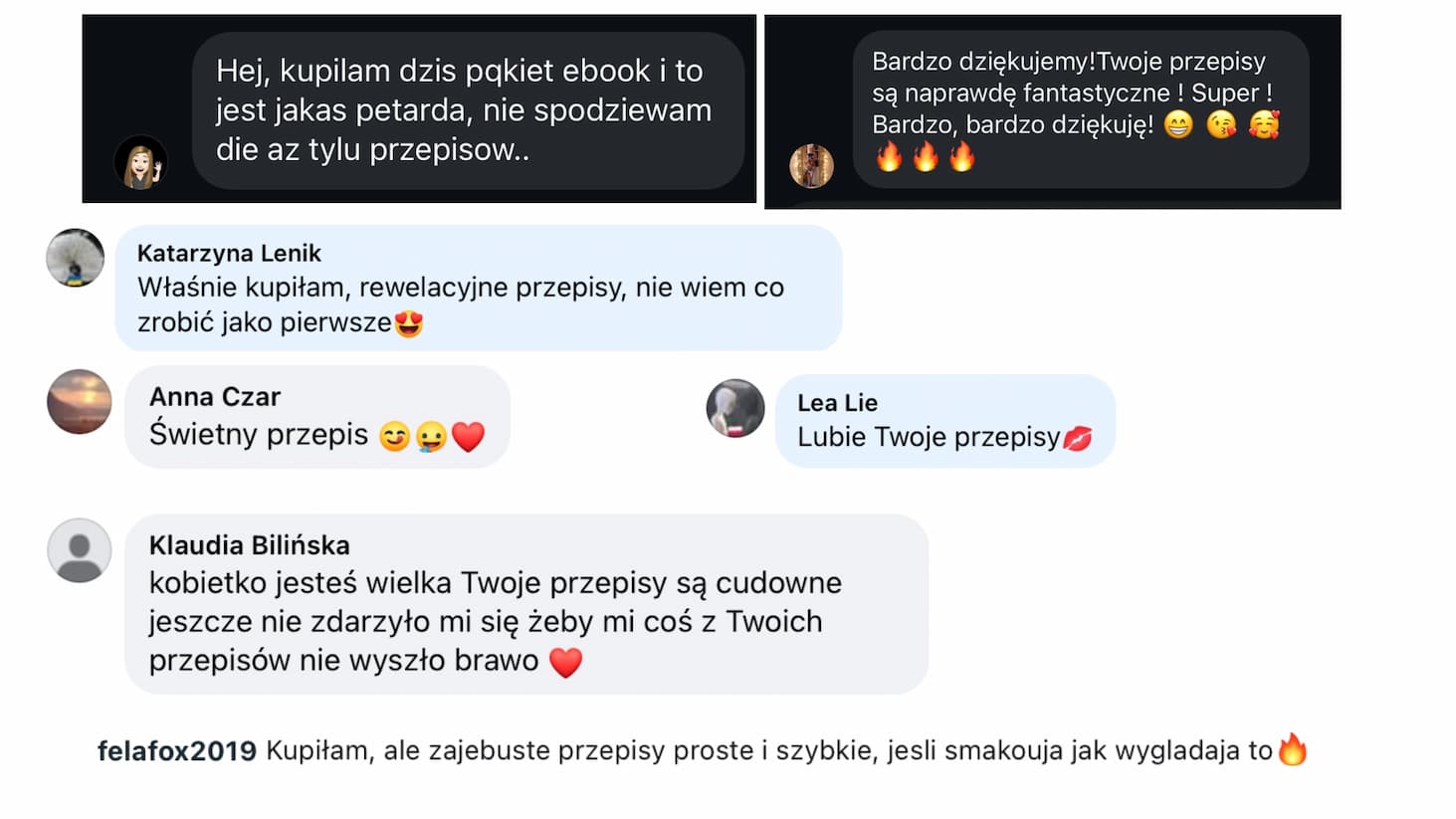Open felafox2019 username link
This screenshot has height=819, width=1456.
pos(177,750)
